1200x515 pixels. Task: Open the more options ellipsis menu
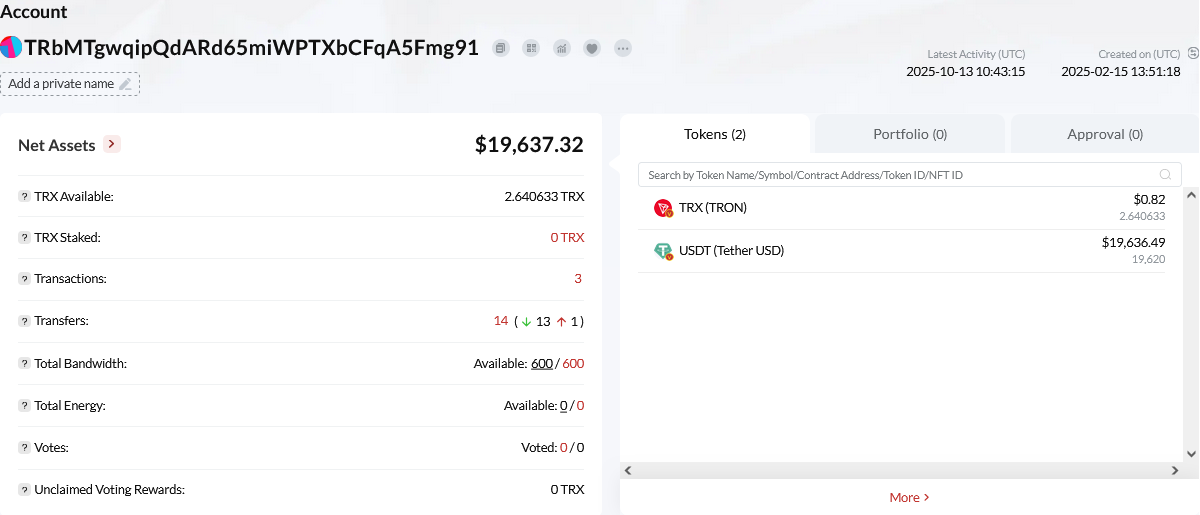point(623,48)
